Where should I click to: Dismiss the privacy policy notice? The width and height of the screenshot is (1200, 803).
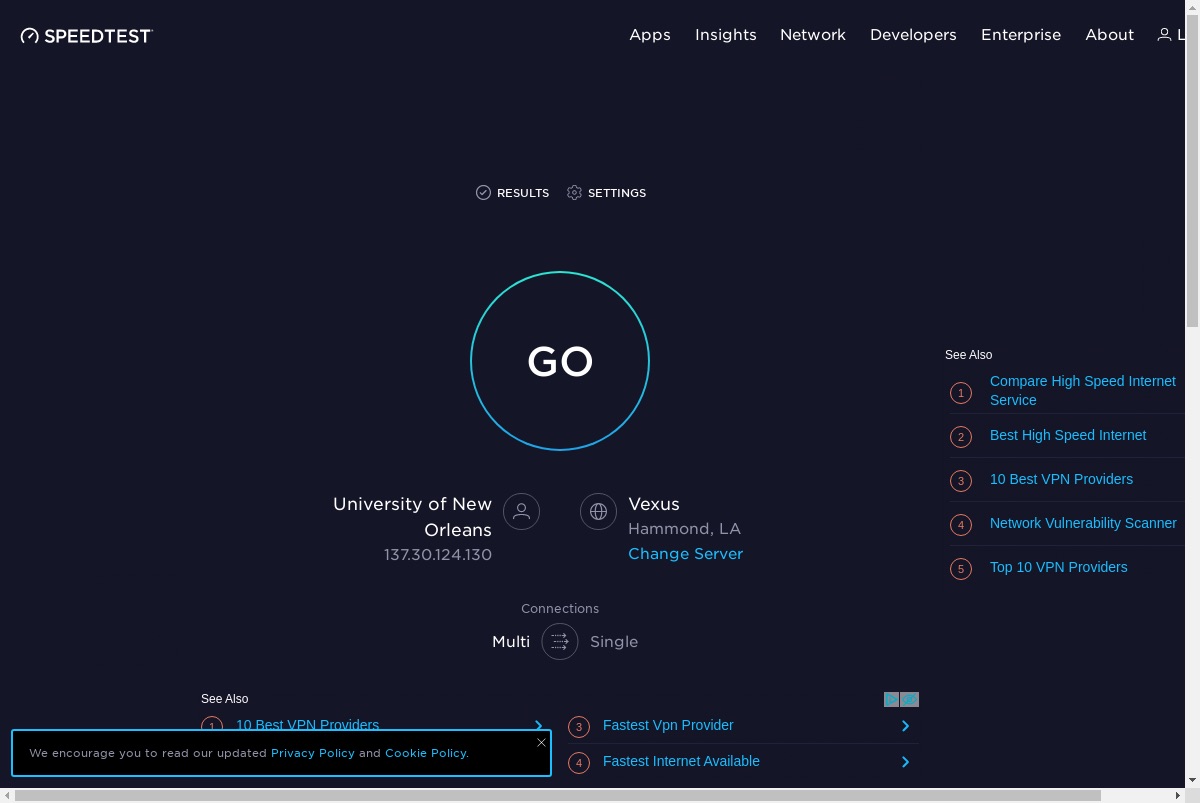click(x=541, y=742)
